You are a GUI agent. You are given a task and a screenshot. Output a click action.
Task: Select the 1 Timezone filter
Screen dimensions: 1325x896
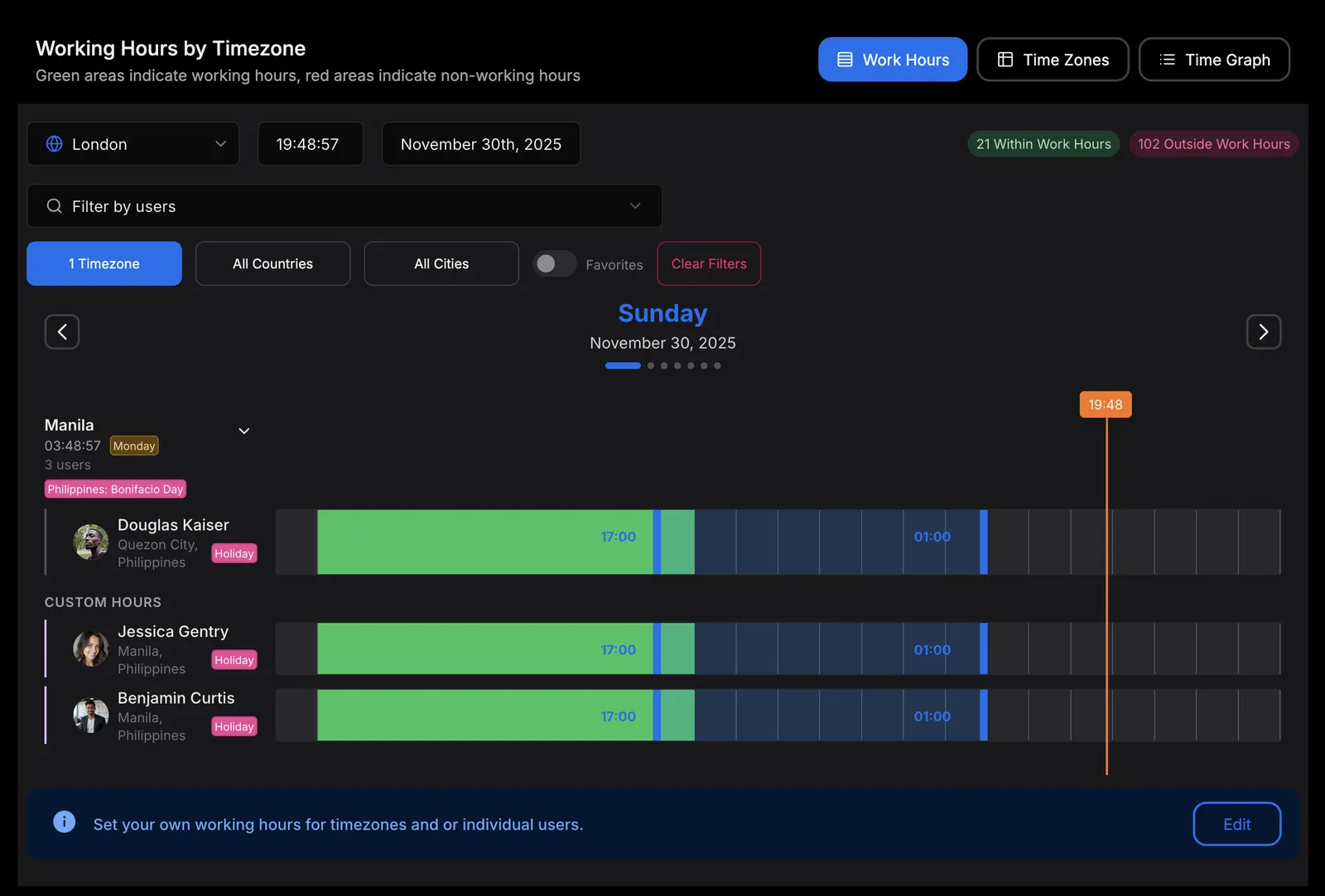tap(104, 263)
